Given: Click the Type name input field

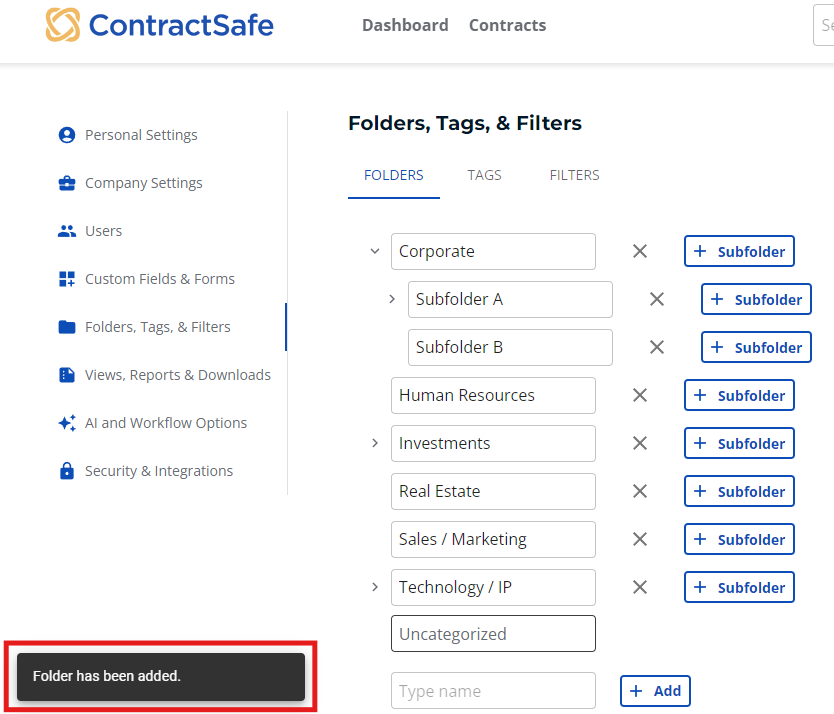Looking at the screenshot, I should (493, 690).
